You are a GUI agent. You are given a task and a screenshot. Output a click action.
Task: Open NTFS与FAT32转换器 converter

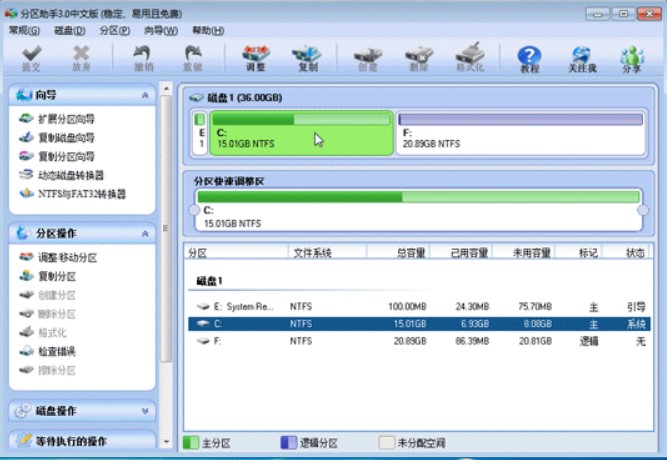[72, 194]
